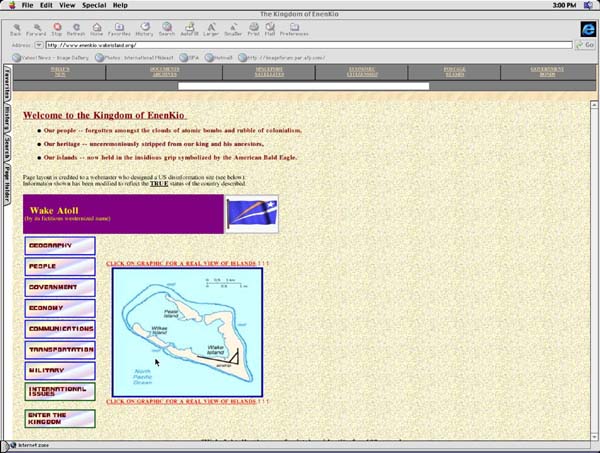600x453 pixels.
Task: Open the Government section button
Action: point(60,287)
